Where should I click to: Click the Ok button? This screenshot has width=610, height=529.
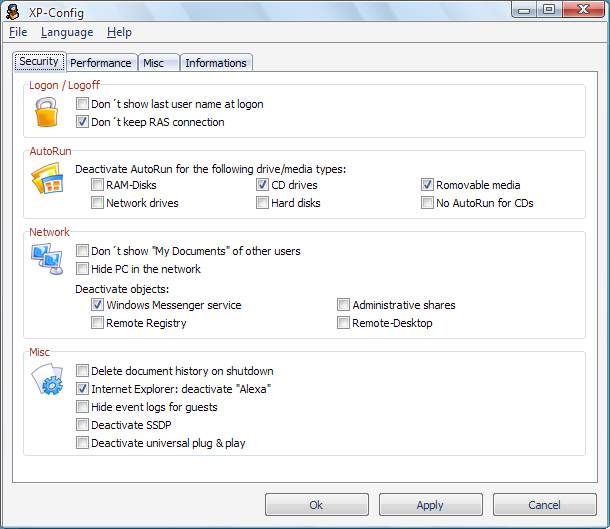[316, 505]
